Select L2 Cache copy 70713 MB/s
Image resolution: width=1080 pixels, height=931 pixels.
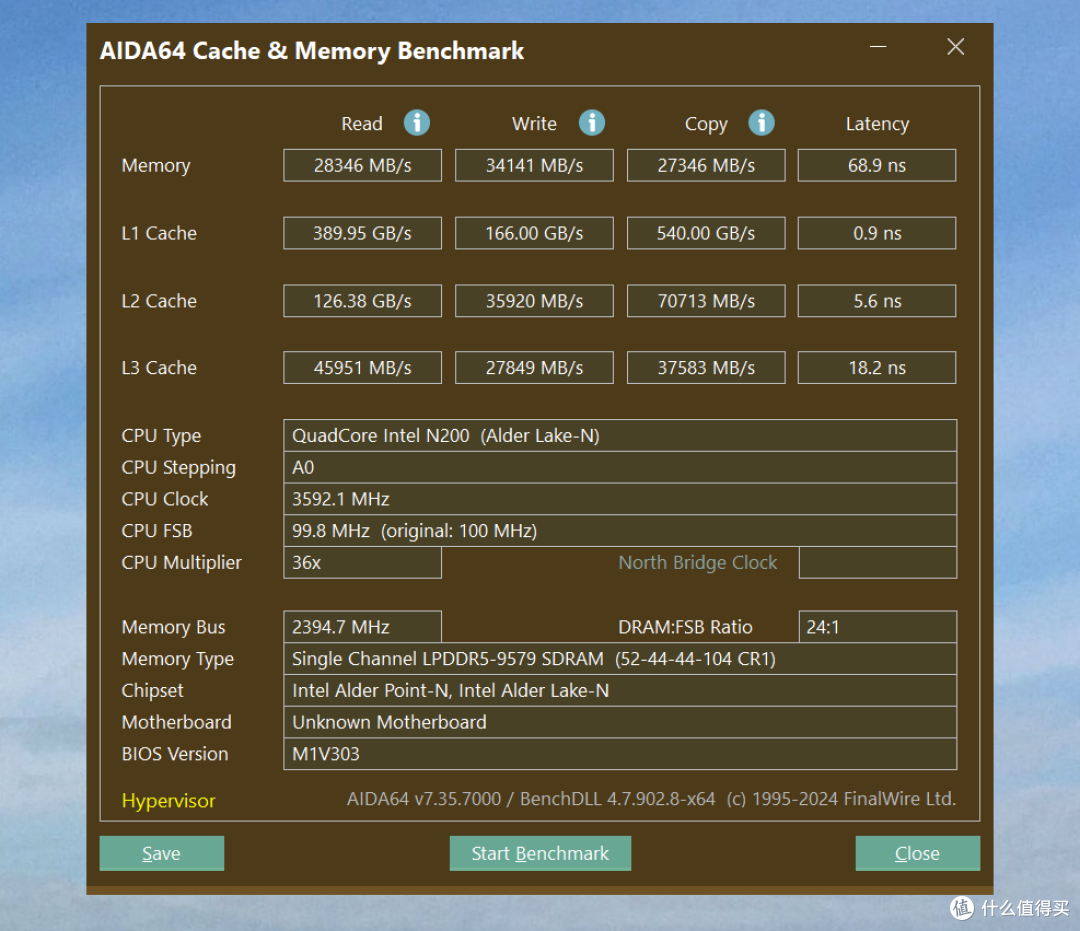(x=706, y=301)
